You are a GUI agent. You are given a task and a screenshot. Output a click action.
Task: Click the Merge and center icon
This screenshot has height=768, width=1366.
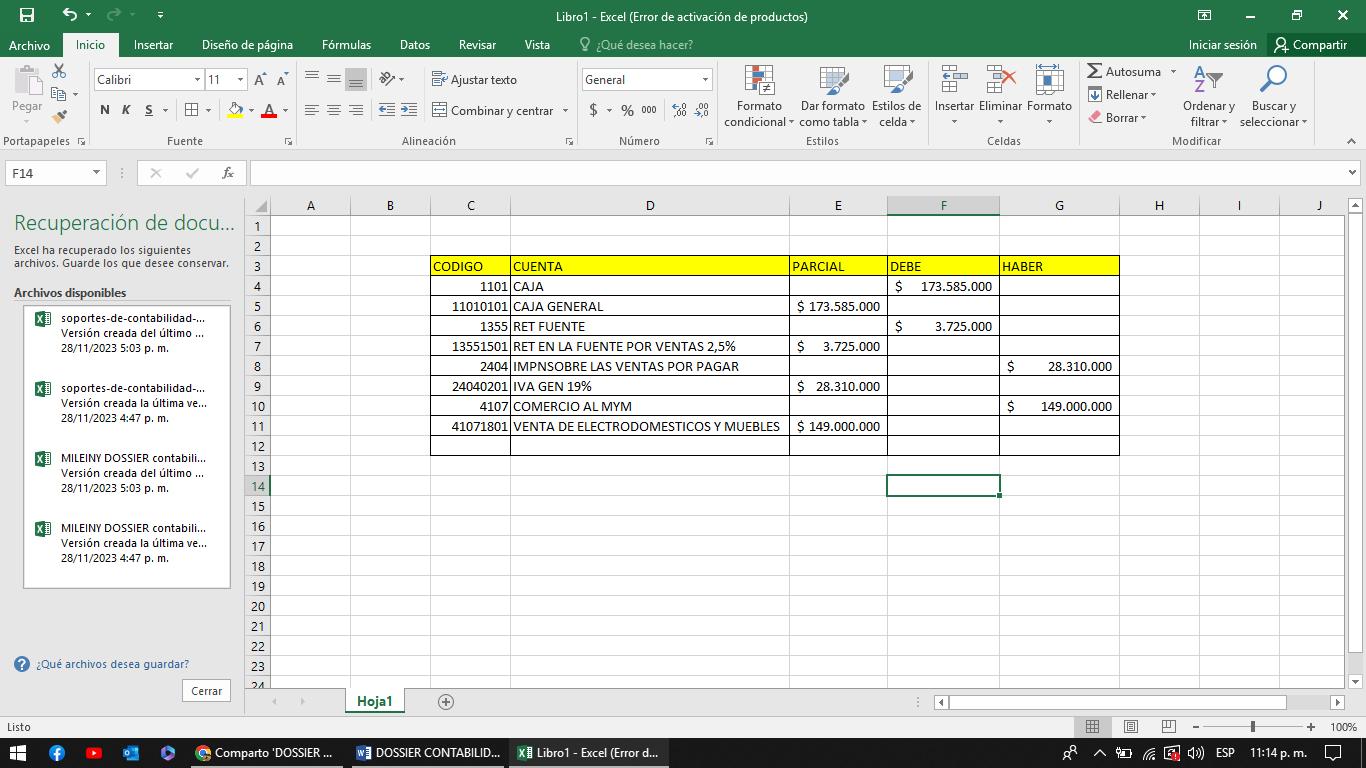point(439,110)
